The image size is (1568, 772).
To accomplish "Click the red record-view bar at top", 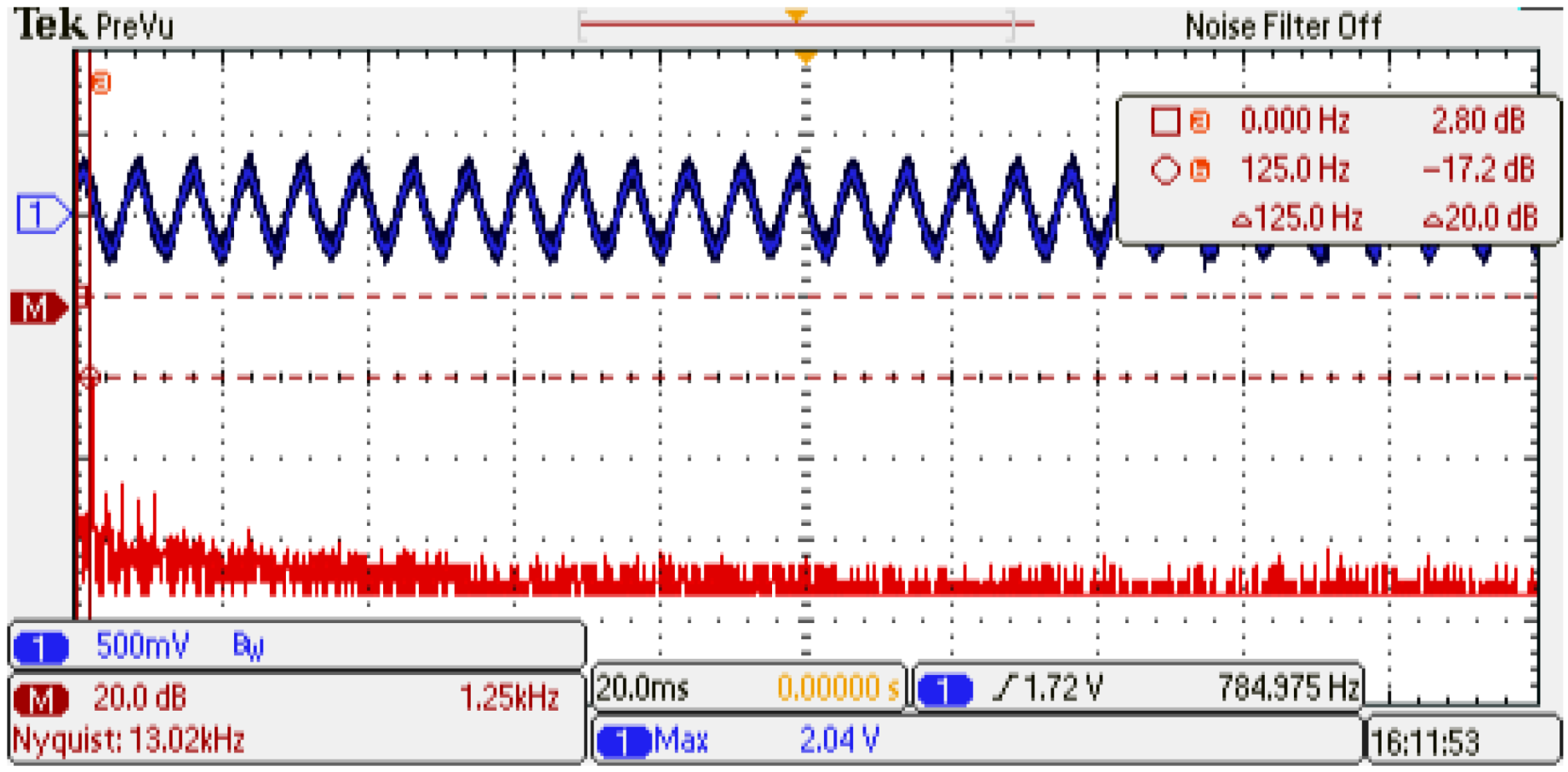I will coord(806,24).
